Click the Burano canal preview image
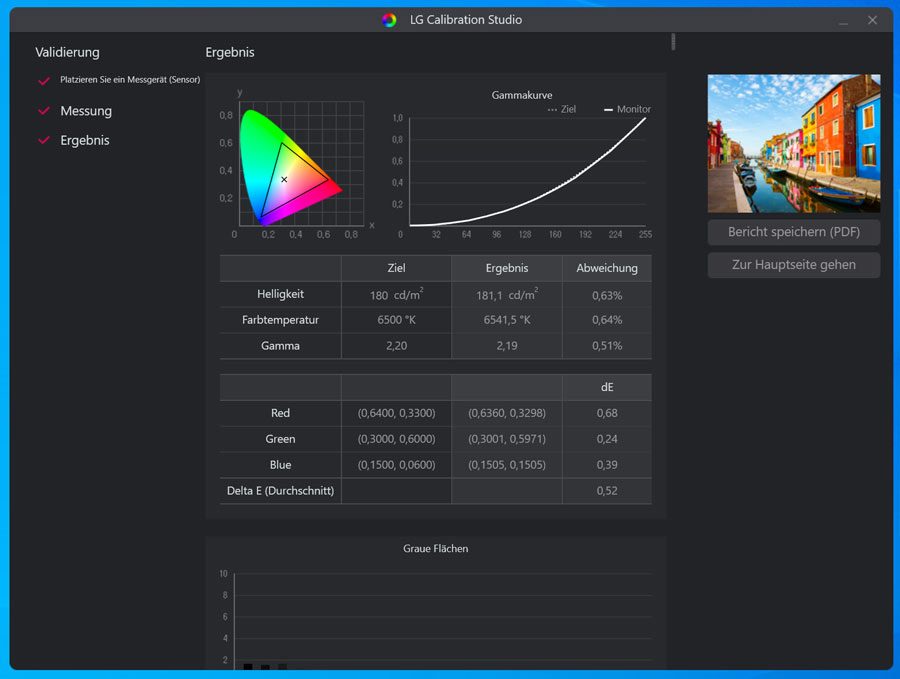This screenshot has height=679, width=900. (x=794, y=143)
